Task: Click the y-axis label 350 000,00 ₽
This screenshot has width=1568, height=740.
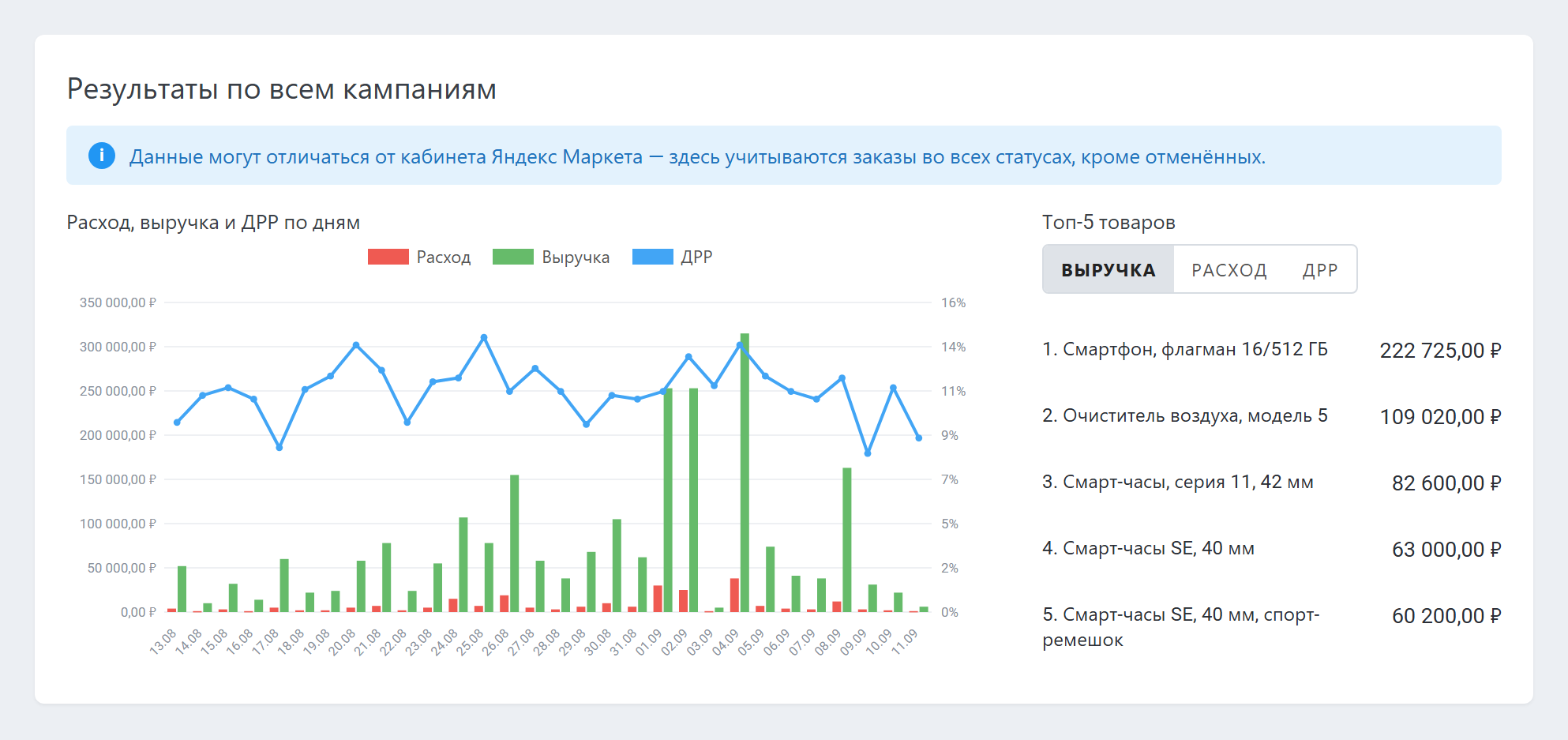Action: coord(118,302)
